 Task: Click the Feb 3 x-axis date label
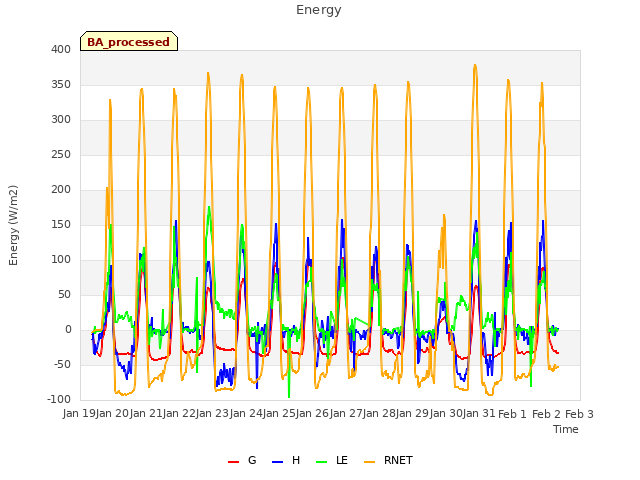click(x=579, y=414)
